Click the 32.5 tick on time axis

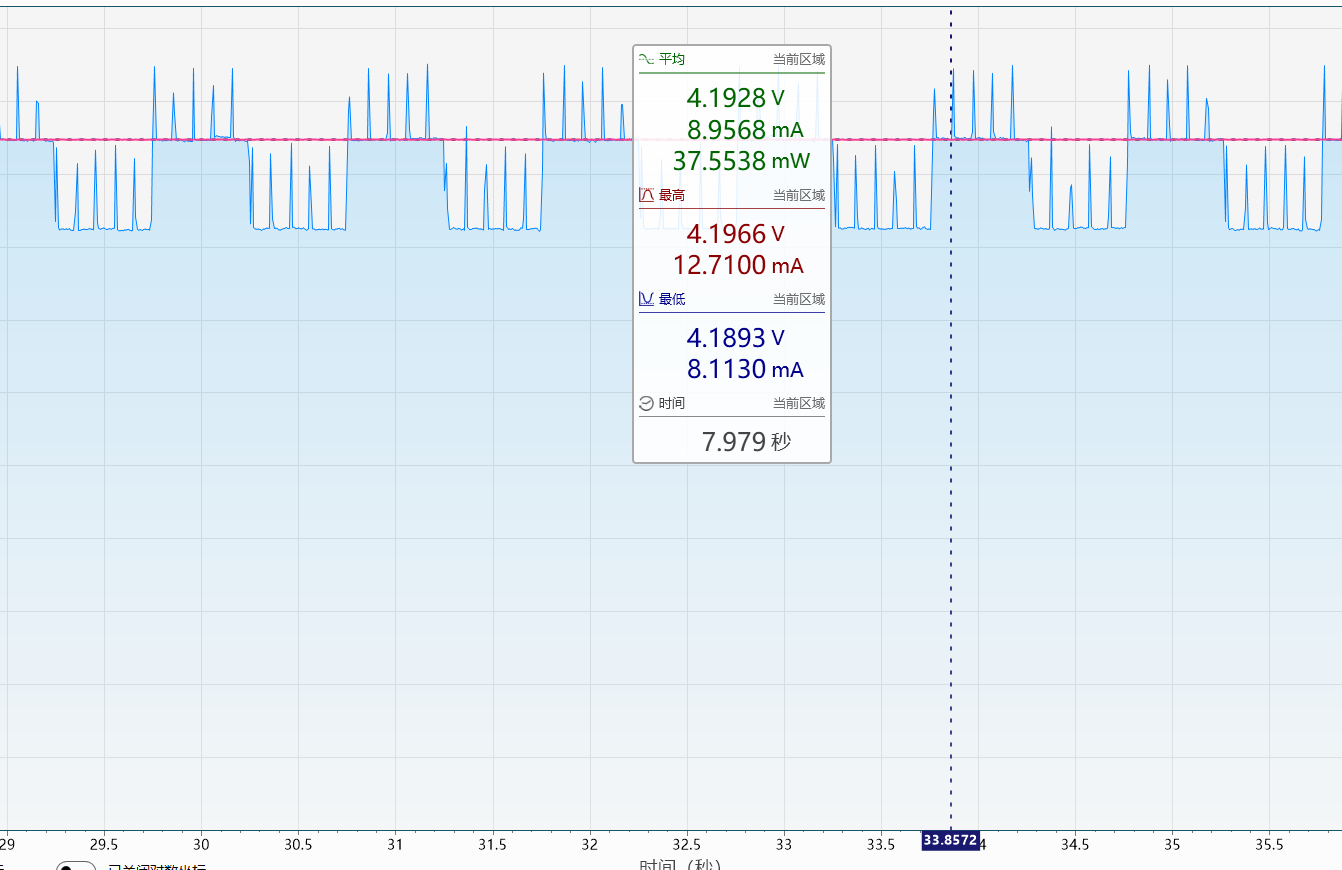(x=686, y=845)
